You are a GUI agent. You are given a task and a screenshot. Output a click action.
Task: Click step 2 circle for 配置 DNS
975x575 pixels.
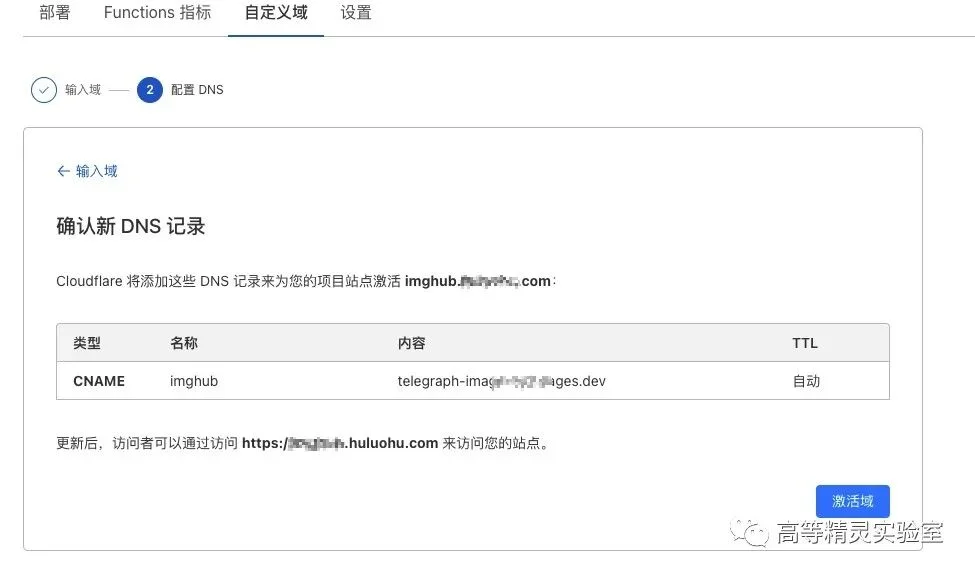click(150, 90)
